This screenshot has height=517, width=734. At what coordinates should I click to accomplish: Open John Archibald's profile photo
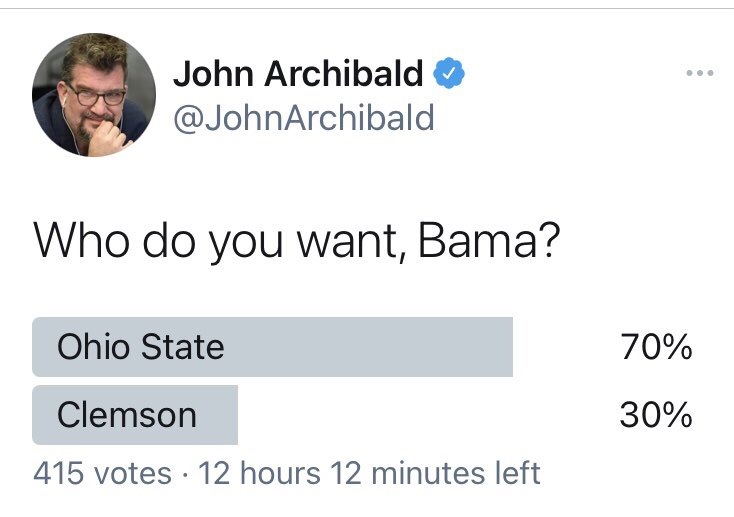tap(94, 94)
